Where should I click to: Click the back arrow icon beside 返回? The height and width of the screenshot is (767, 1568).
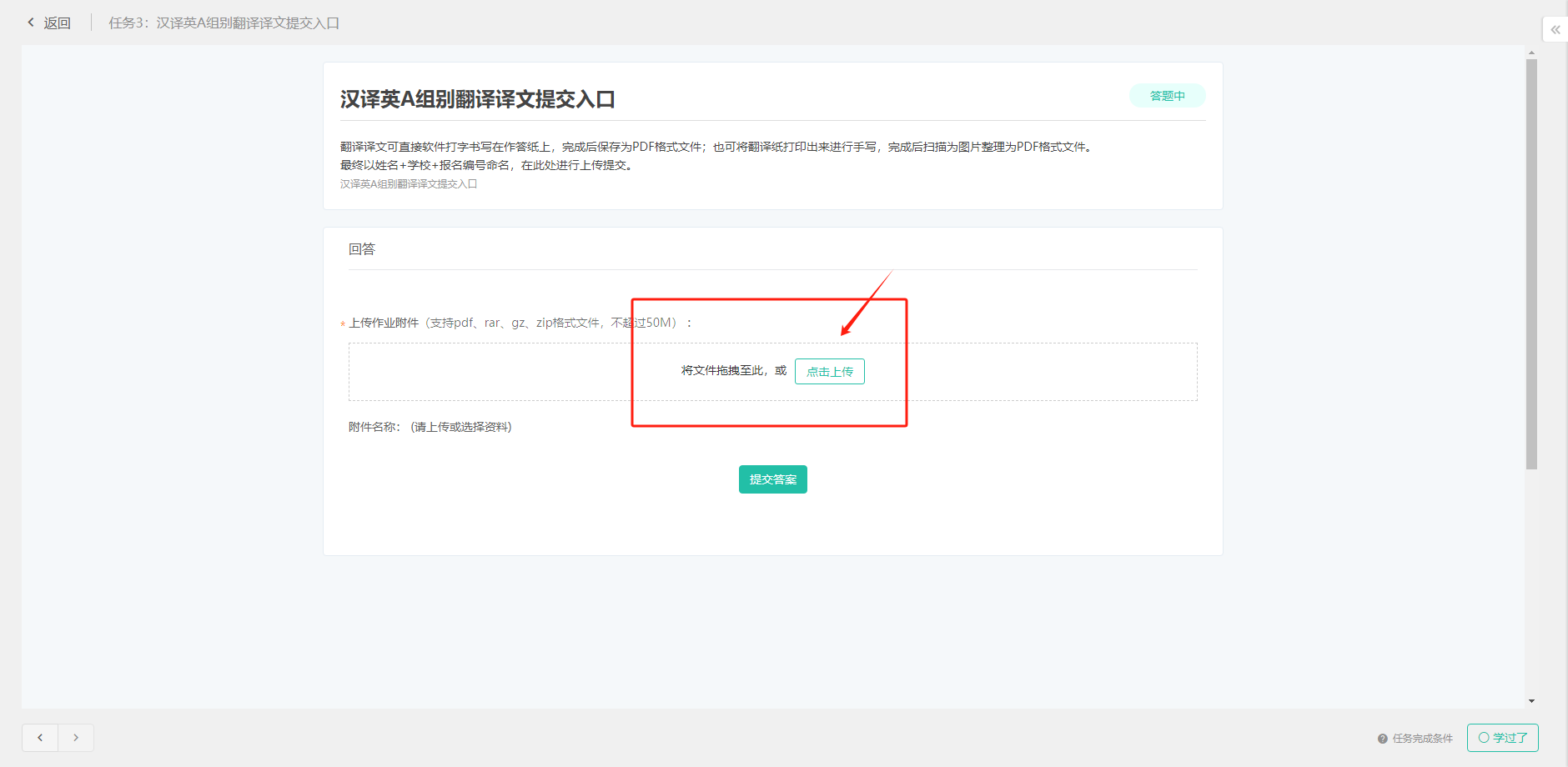tap(31, 23)
